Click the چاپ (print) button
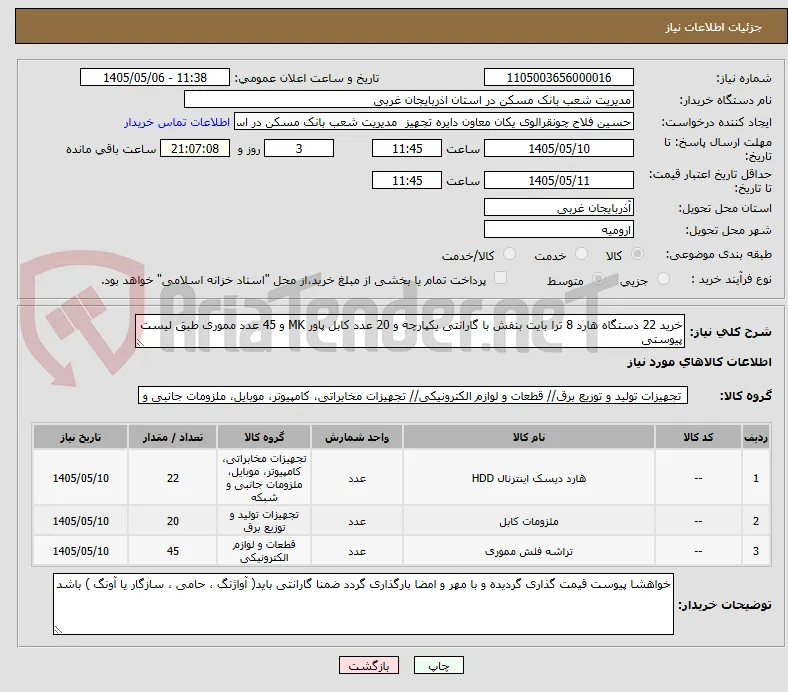The height and width of the screenshot is (692, 788). (x=438, y=665)
